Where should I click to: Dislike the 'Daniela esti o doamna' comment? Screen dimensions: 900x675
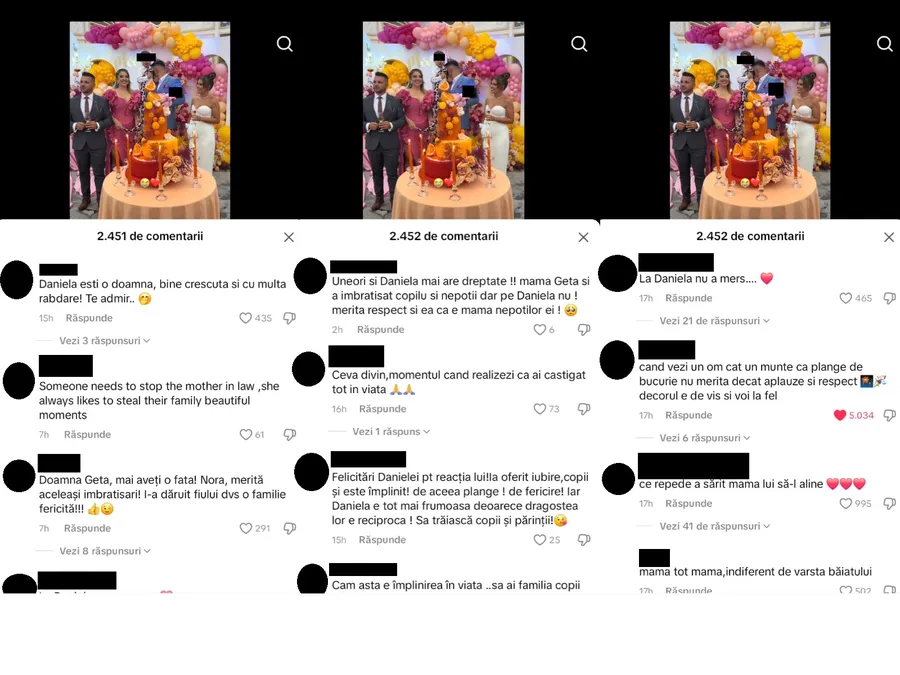290,318
